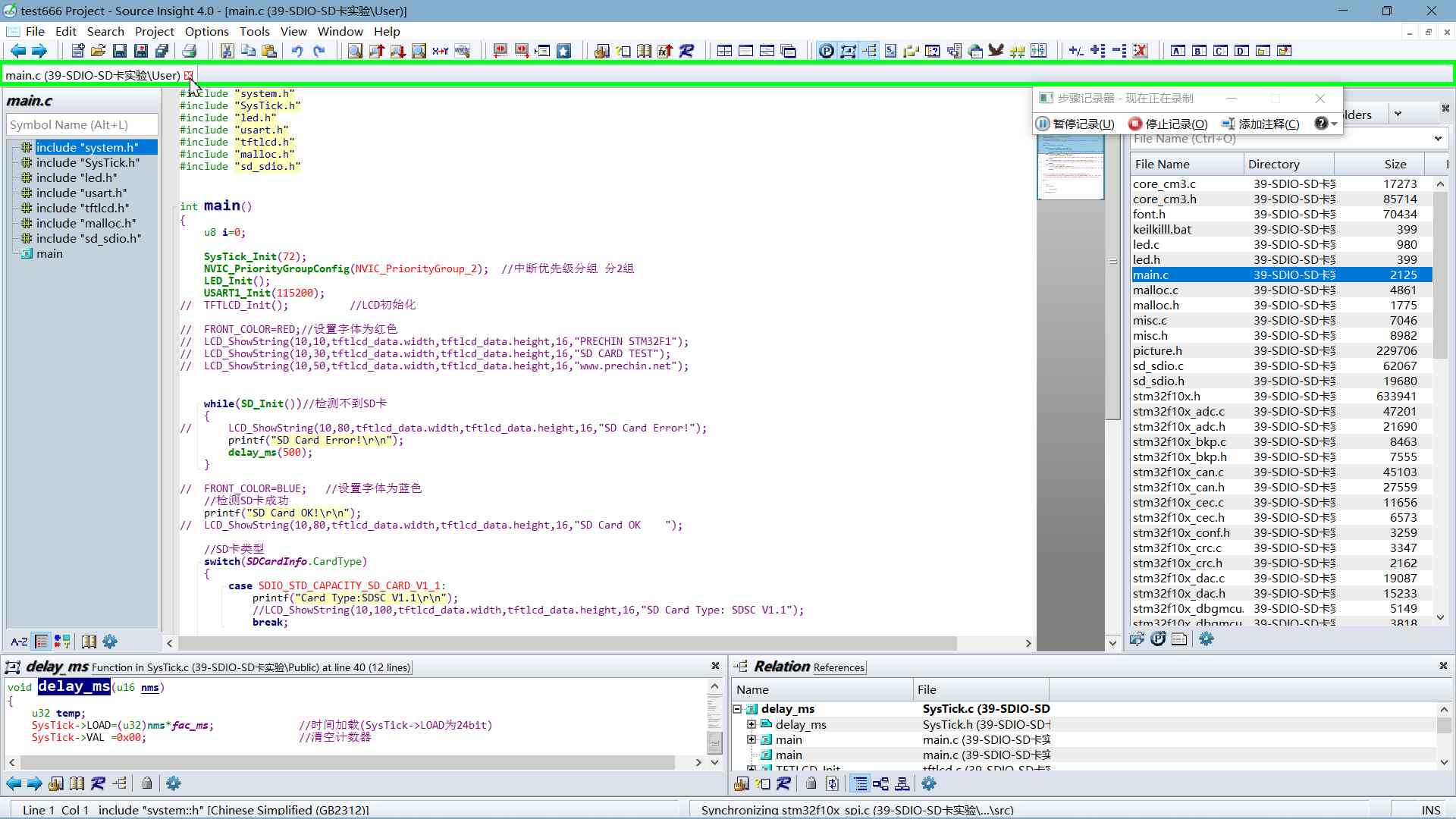Click the bird-shaped icon in the toolbar
Viewport: 1456px width, 819px height.
tap(996, 51)
